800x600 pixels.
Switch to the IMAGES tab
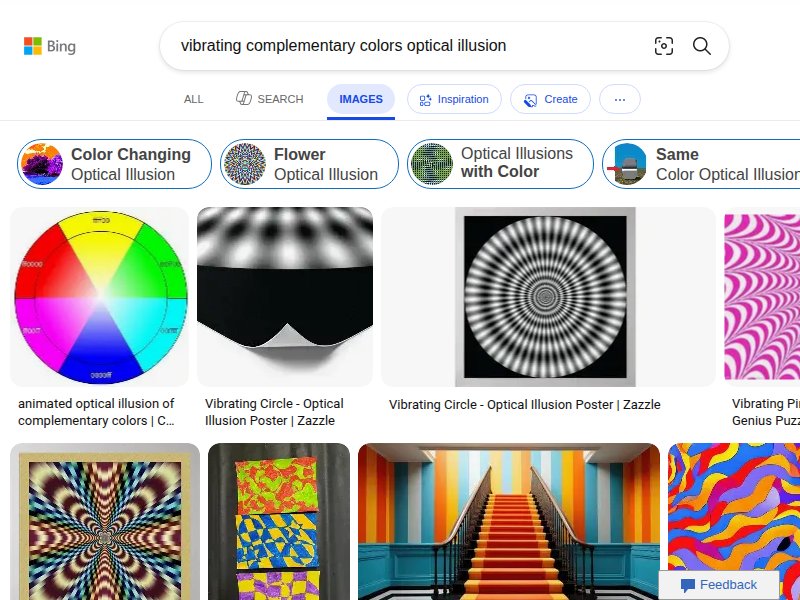[x=360, y=99]
